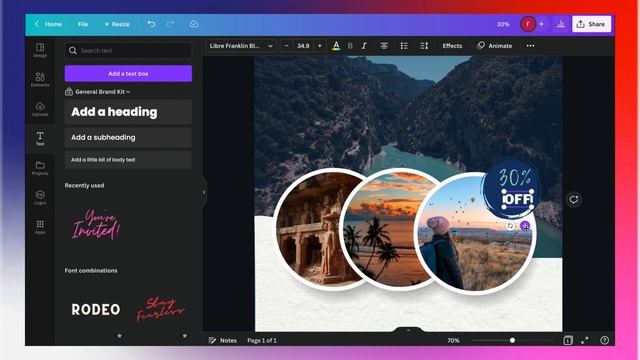Open the Elements panel
Screen dimensions: 640x360
40,79
